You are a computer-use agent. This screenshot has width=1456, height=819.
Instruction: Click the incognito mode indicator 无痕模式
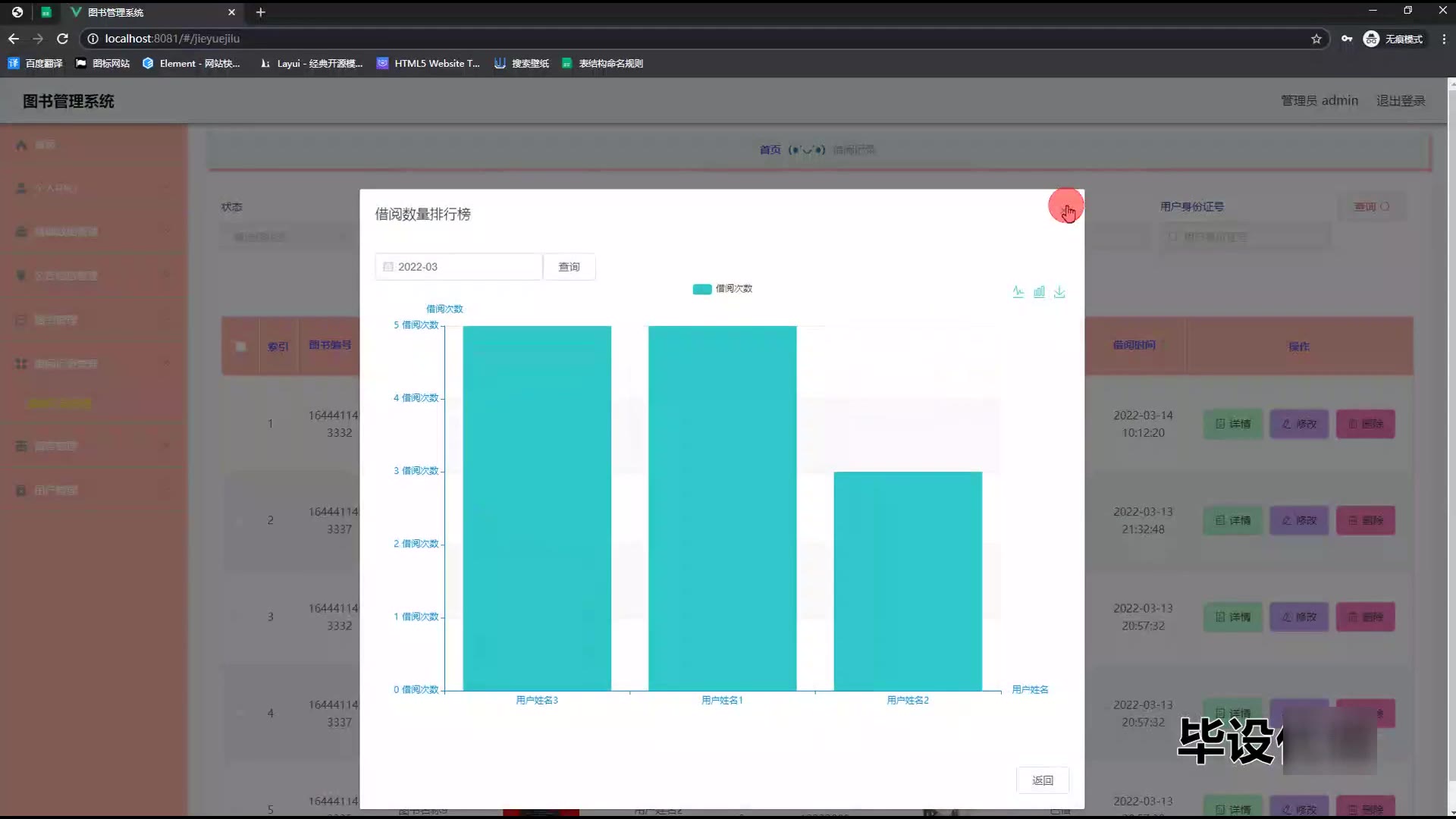pyautogui.click(x=1393, y=39)
